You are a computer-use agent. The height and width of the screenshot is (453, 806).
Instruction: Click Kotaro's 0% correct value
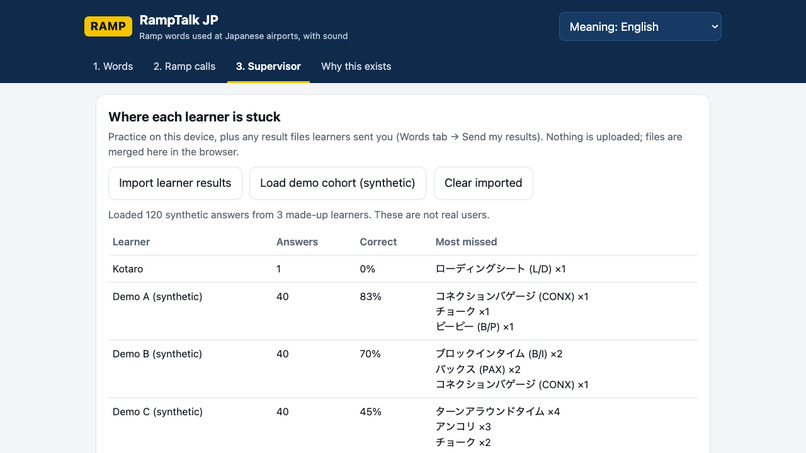(368, 269)
